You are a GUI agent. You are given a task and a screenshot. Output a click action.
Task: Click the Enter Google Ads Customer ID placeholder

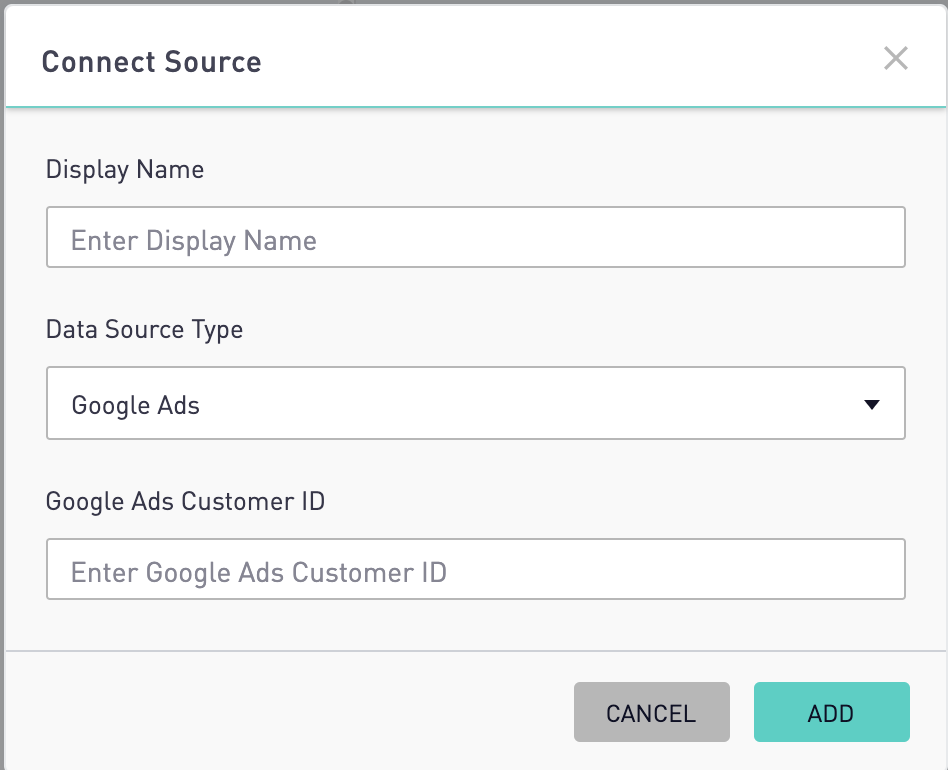point(259,572)
